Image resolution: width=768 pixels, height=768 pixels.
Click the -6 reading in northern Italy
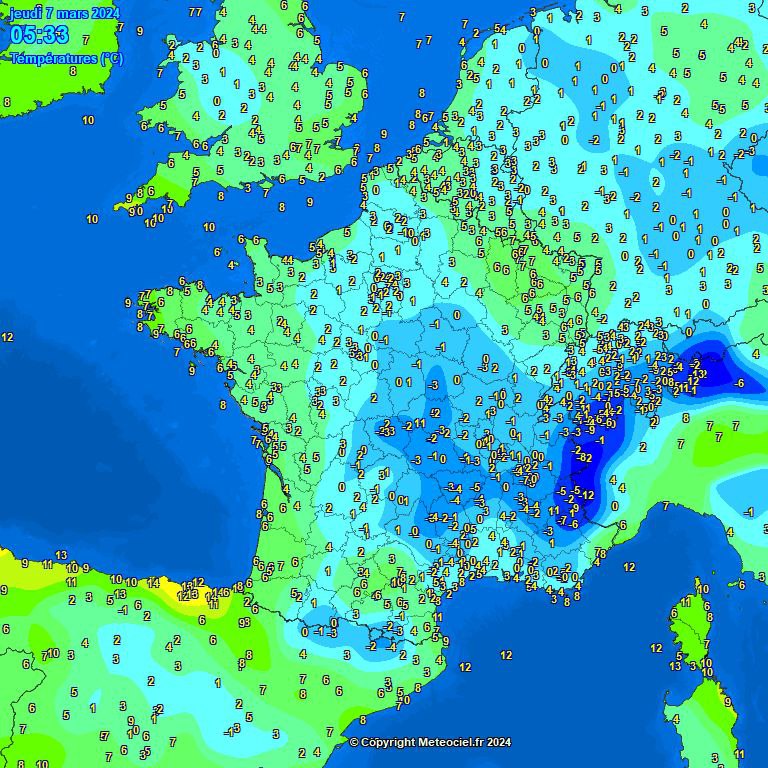click(x=739, y=383)
